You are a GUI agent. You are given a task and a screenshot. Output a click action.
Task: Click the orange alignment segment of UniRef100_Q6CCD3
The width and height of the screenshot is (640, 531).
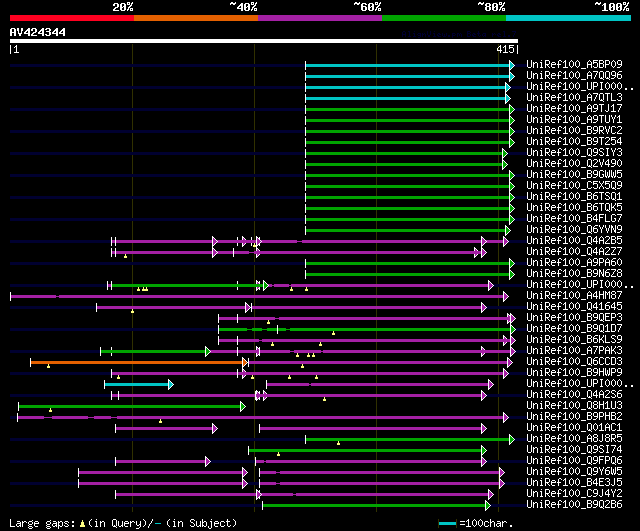pos(137,362)
